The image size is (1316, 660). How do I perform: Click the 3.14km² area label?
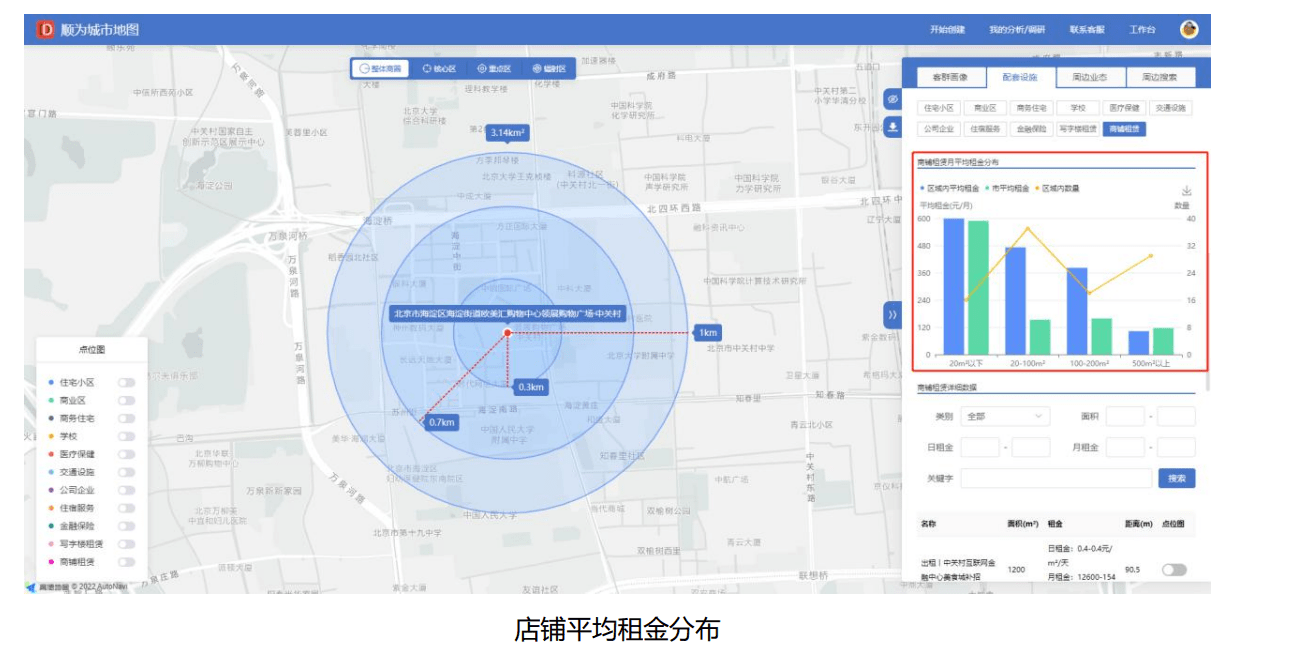(x=508, y=132)
